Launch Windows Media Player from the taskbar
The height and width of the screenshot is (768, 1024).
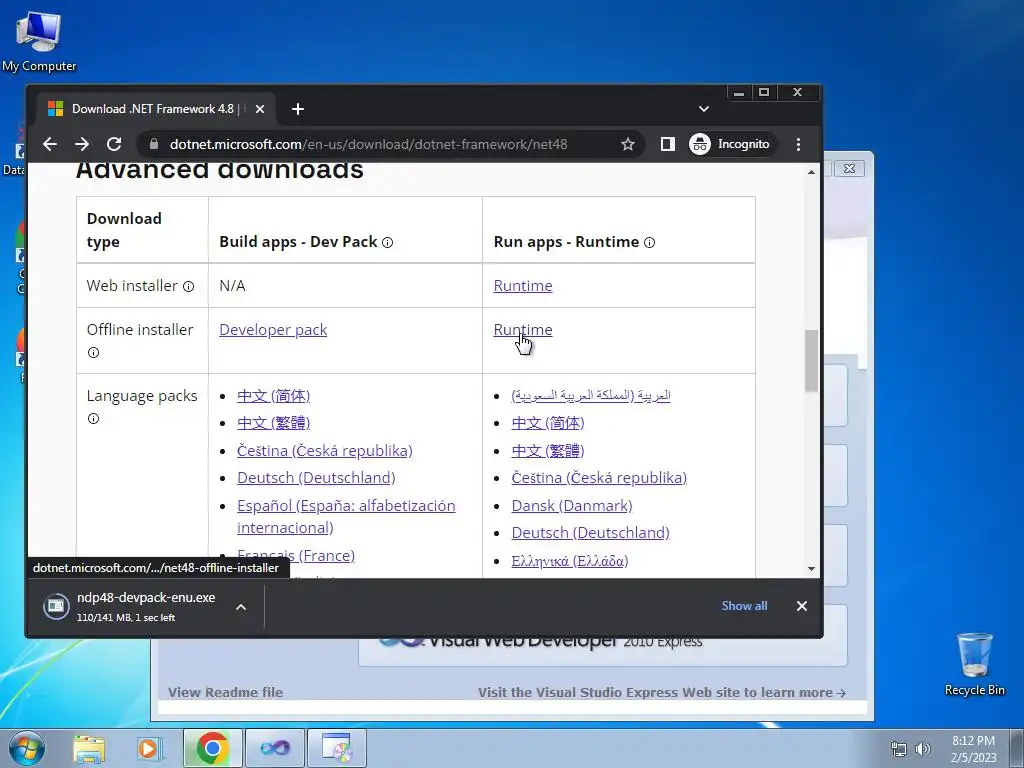[149, 748]
